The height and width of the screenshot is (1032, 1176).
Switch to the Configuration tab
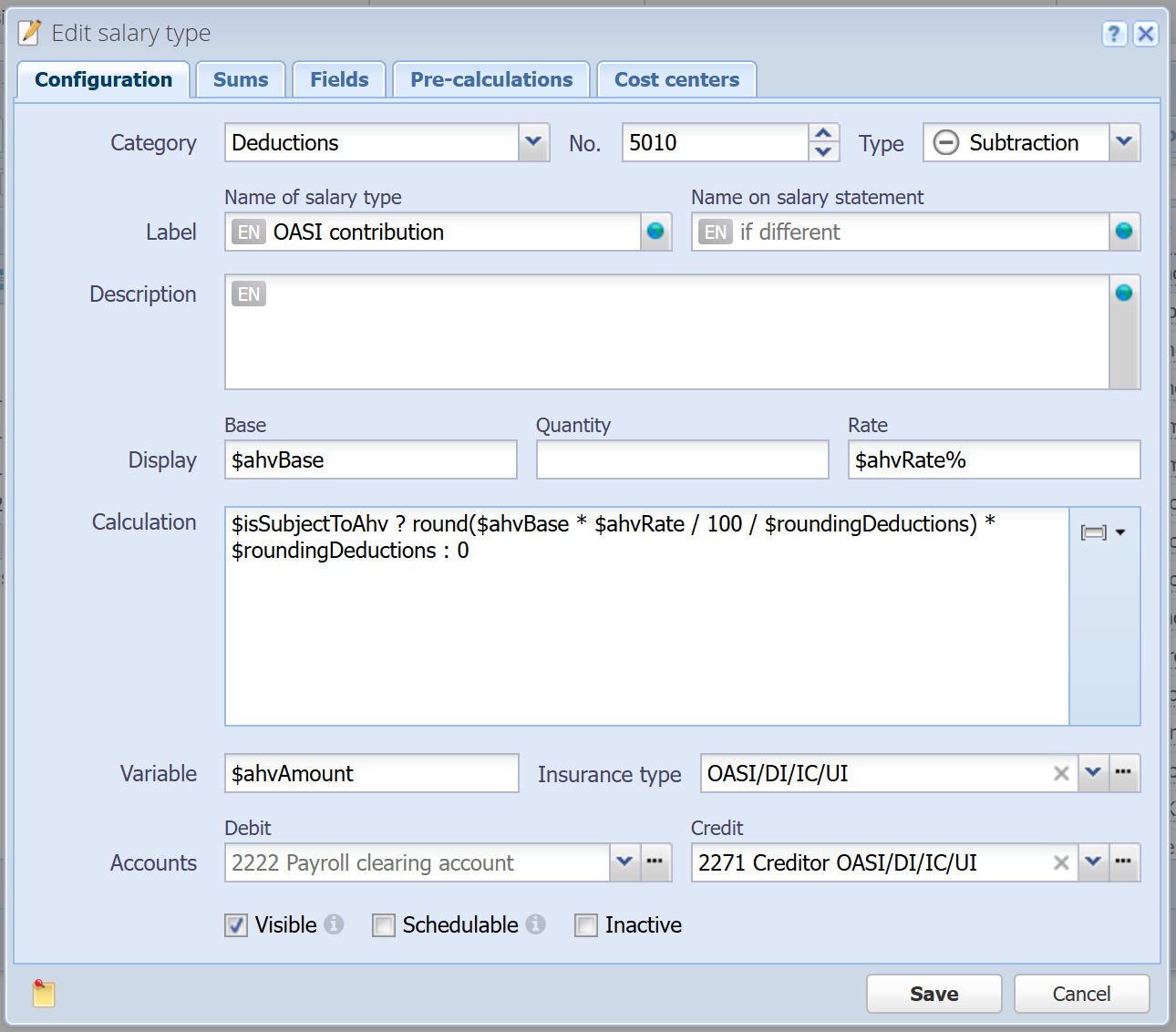pyautogui.click(x=103, y=79)
